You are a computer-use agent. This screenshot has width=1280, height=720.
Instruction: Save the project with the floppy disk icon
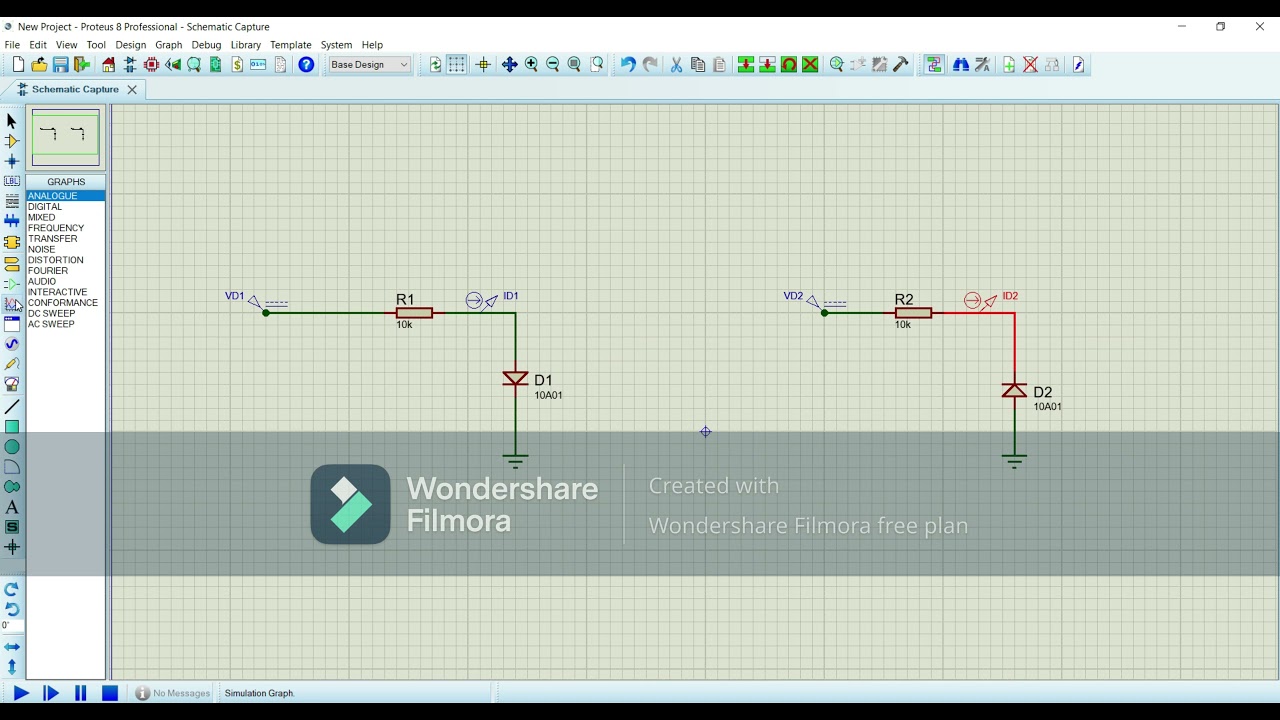[x=61, y=65]
